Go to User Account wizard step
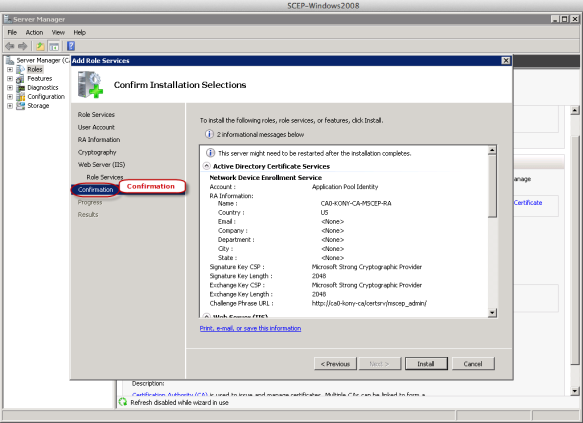Image resolution: width=583 pixels, height=423 pixels. pyautogui.click(x=96, y=127)
